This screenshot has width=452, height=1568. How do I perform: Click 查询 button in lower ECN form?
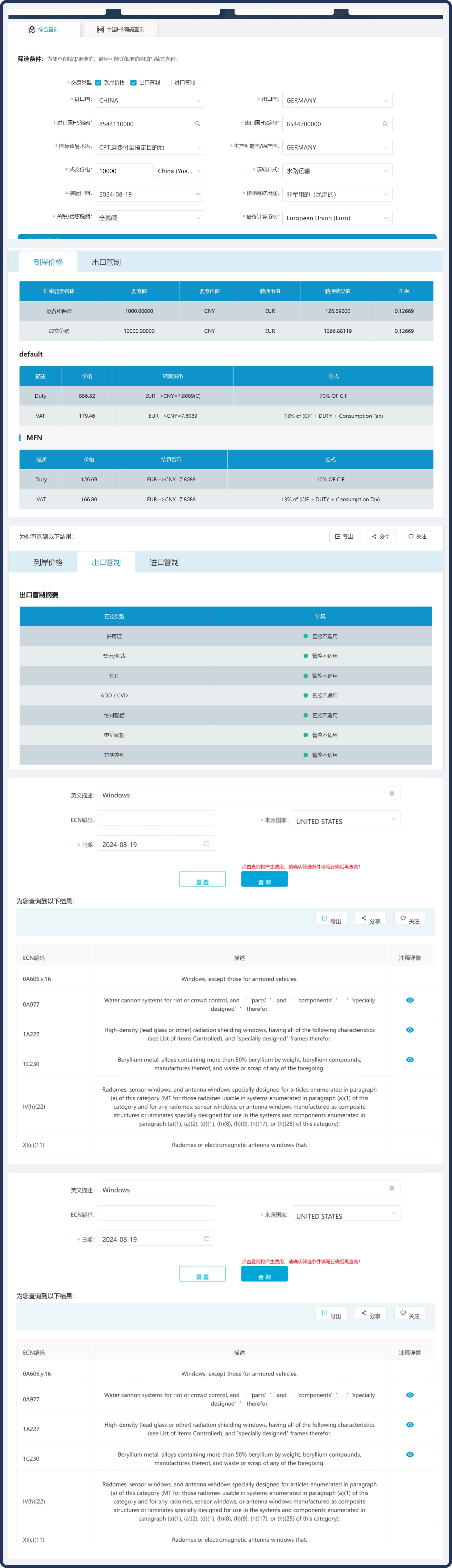click(x=264, y=1274)
